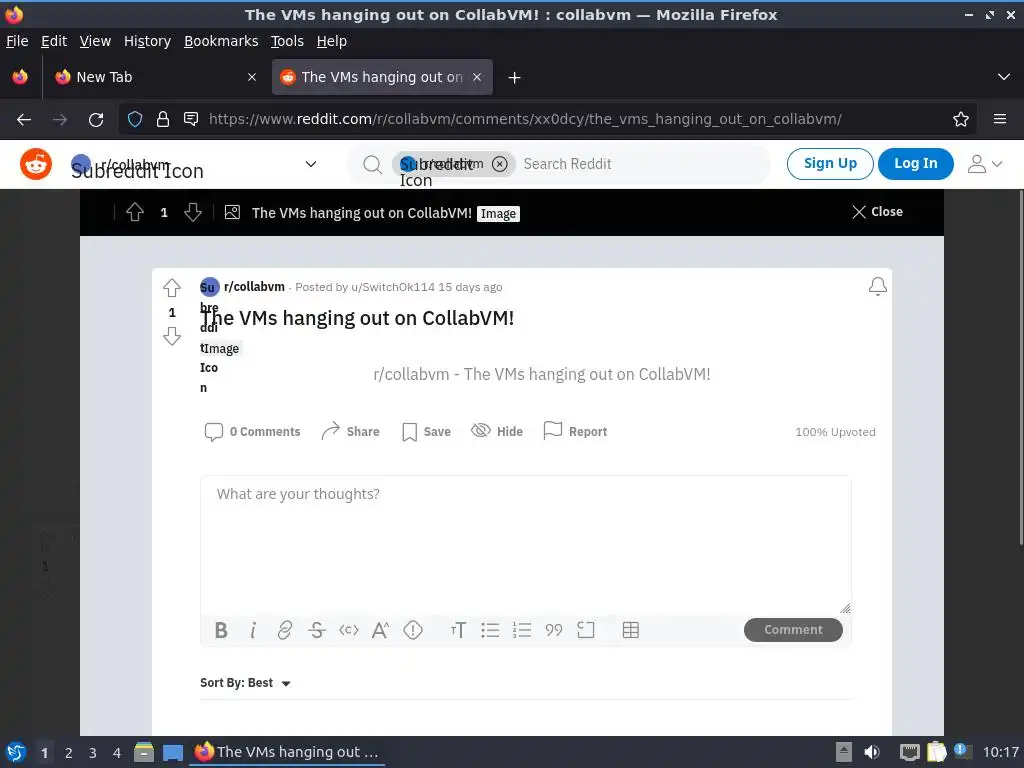Image resolution: width=1024 pixels, height=768 pixels.
Task: Submit with the Comment button
Action: click(793, 630)
